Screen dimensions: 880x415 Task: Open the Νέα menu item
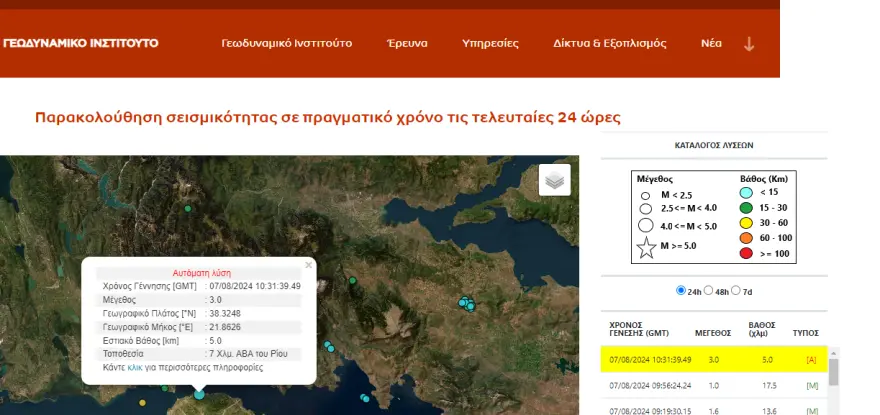711,43
